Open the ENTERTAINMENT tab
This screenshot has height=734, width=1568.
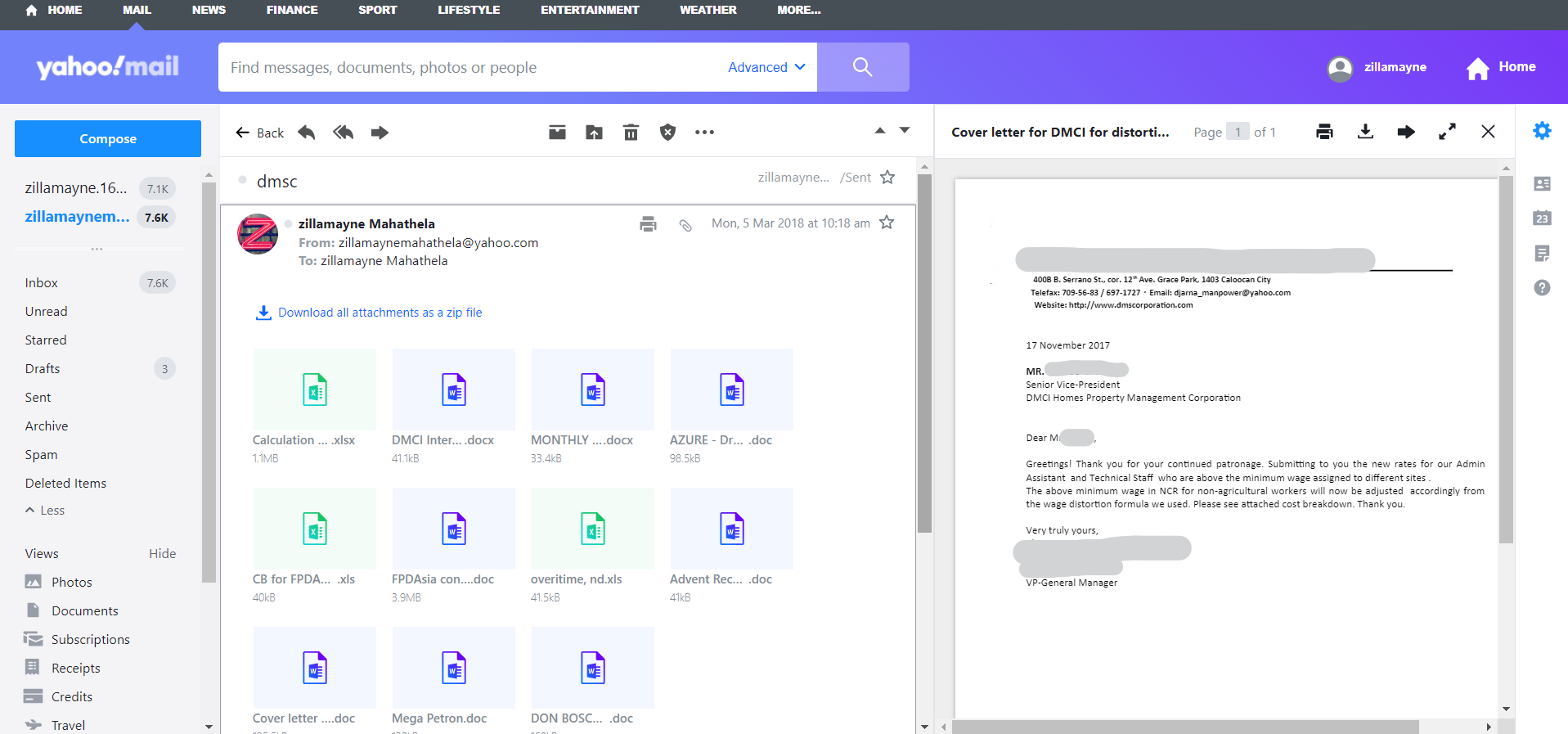[590, 10]
